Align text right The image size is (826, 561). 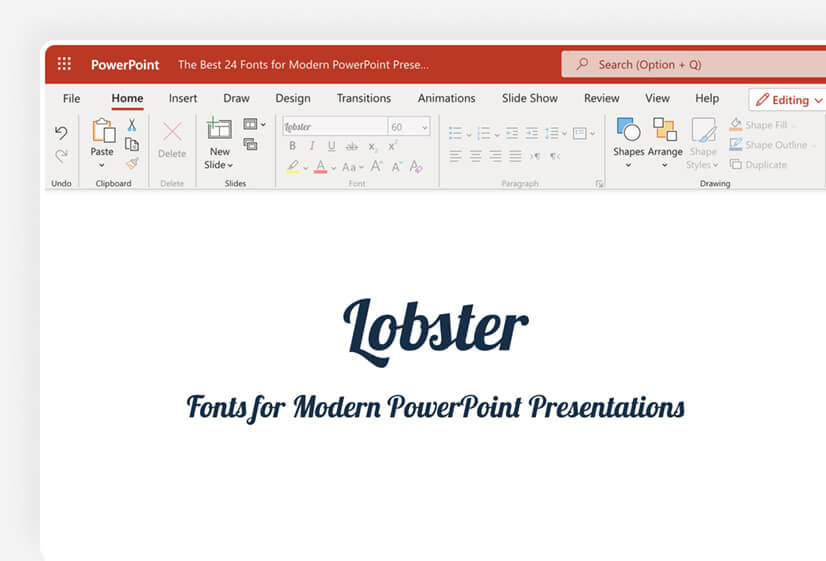[495, 156]
